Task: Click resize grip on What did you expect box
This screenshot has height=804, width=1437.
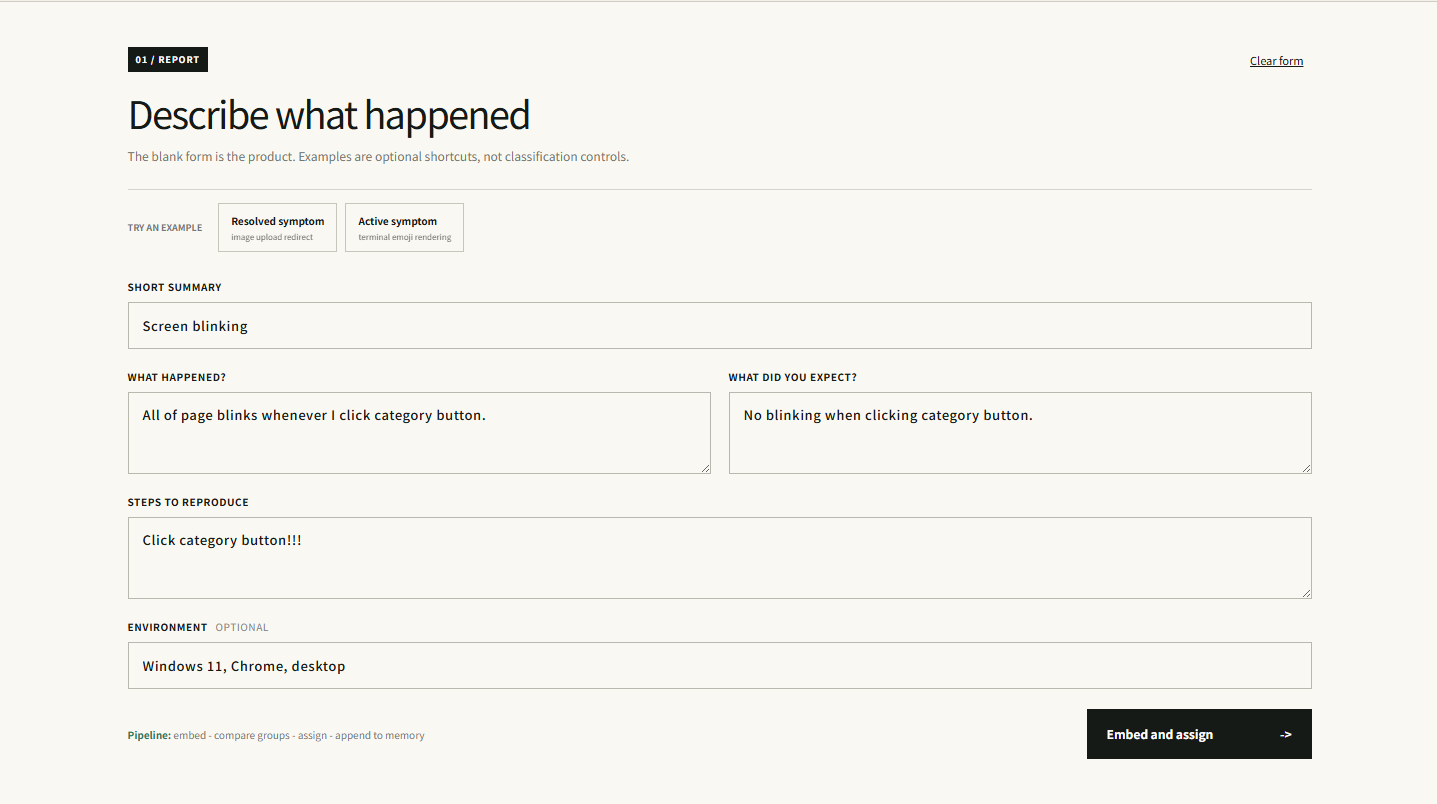Action: coord(1306,468)
